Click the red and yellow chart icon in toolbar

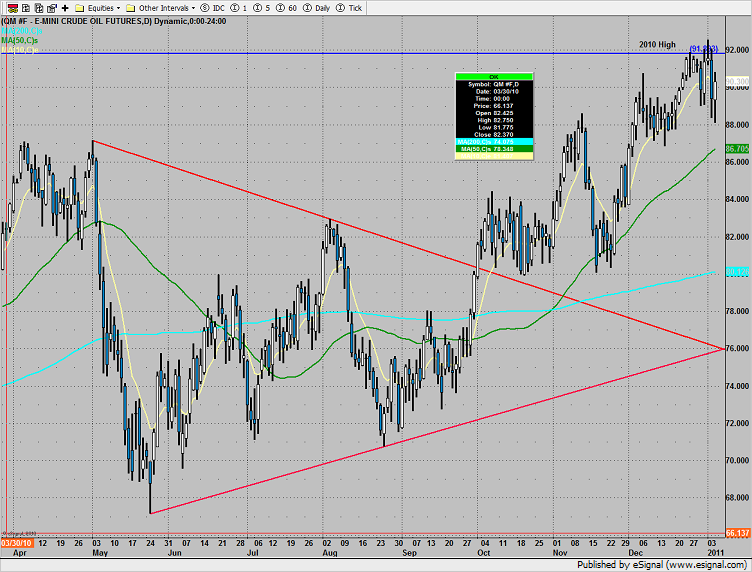pyautogui.click(x=9, y=7)
